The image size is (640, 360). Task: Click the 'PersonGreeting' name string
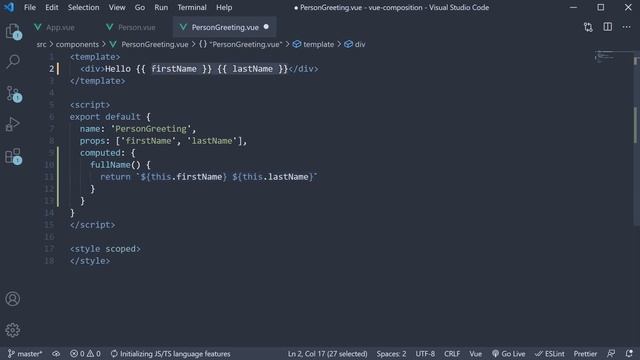(x=151, y=129)
